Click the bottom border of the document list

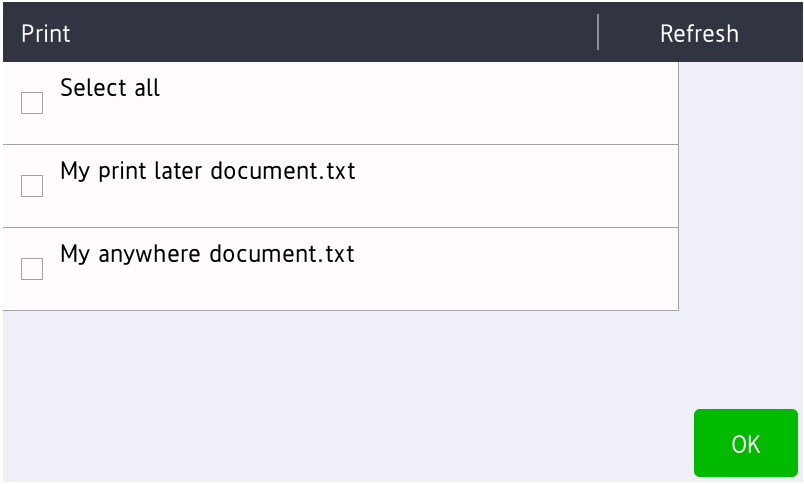click(340, 310)
